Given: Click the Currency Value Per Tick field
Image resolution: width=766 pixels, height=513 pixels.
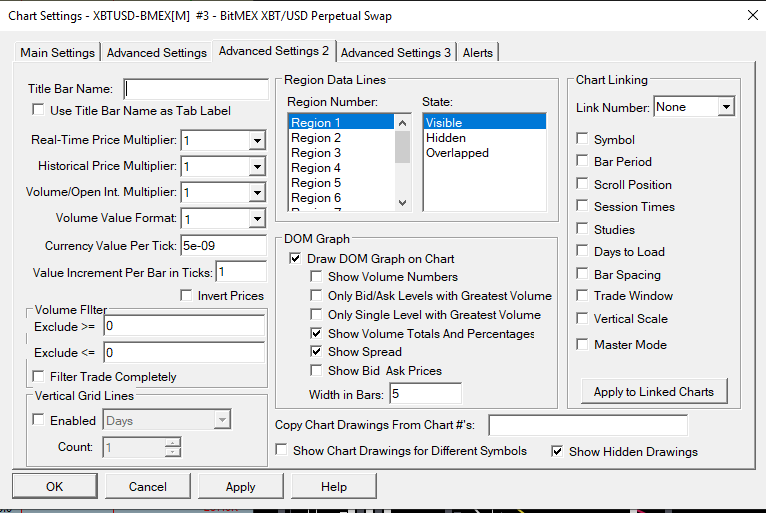Looking at the screenshot, I should [x=224, y=246].
